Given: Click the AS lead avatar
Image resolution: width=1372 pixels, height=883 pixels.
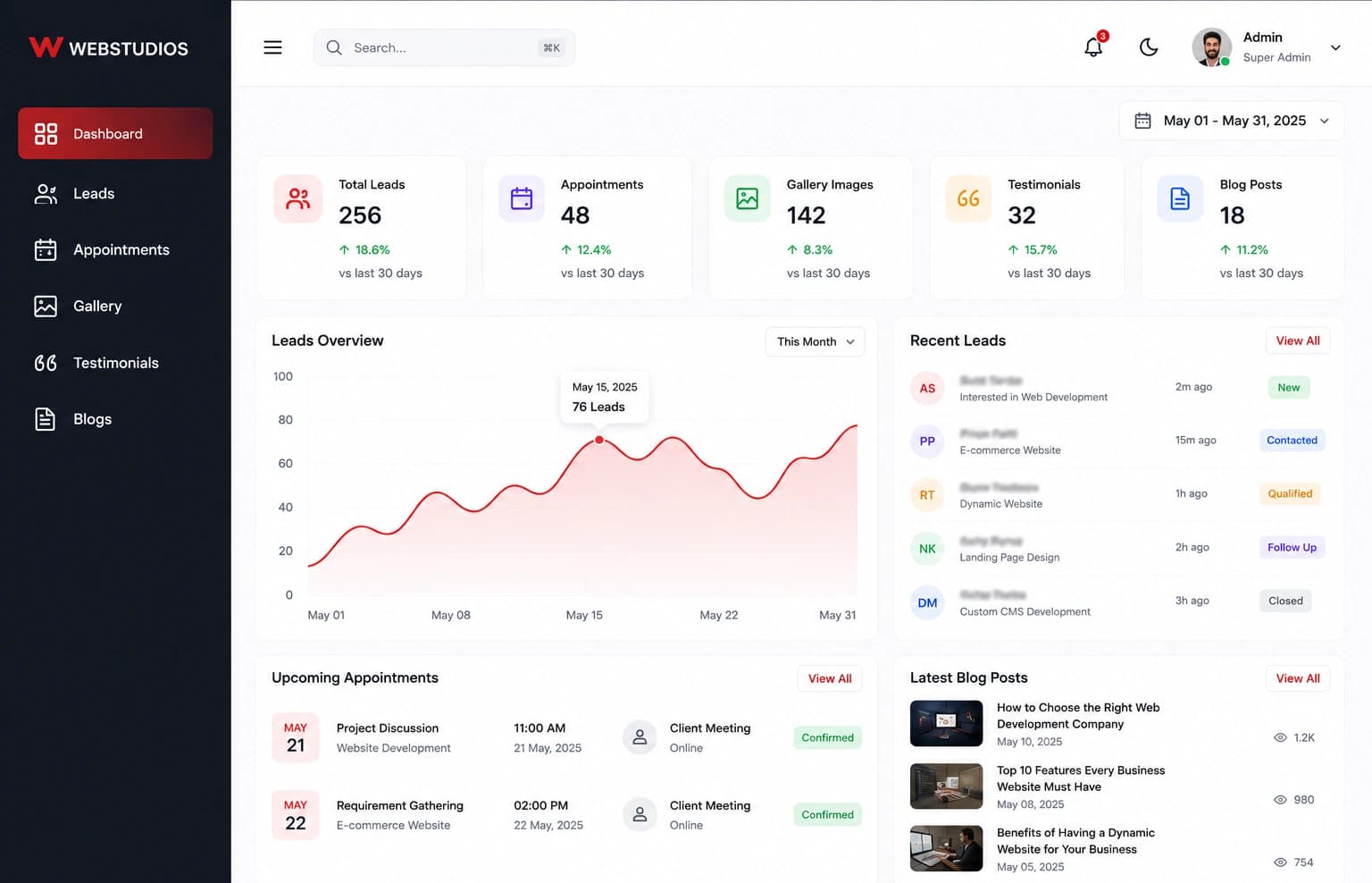Looking at the screenshot, I should 927,388.
